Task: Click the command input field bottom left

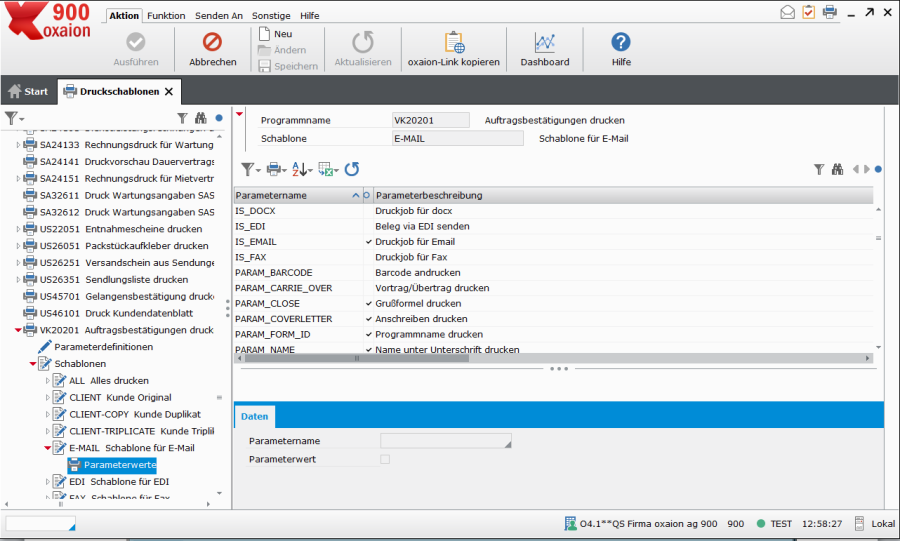Action: pos(40,523)
